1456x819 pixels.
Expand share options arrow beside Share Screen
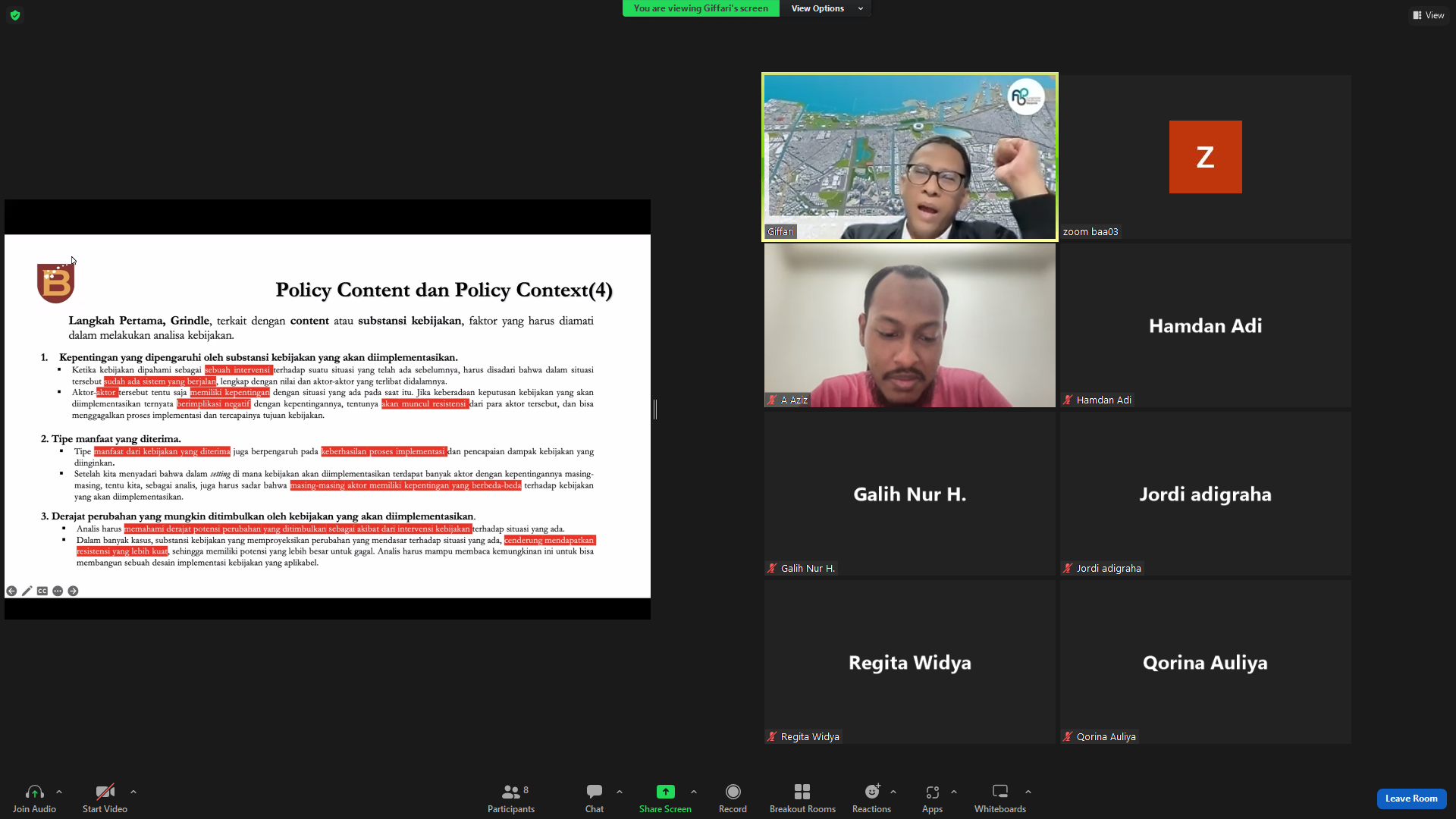point(694,792)
